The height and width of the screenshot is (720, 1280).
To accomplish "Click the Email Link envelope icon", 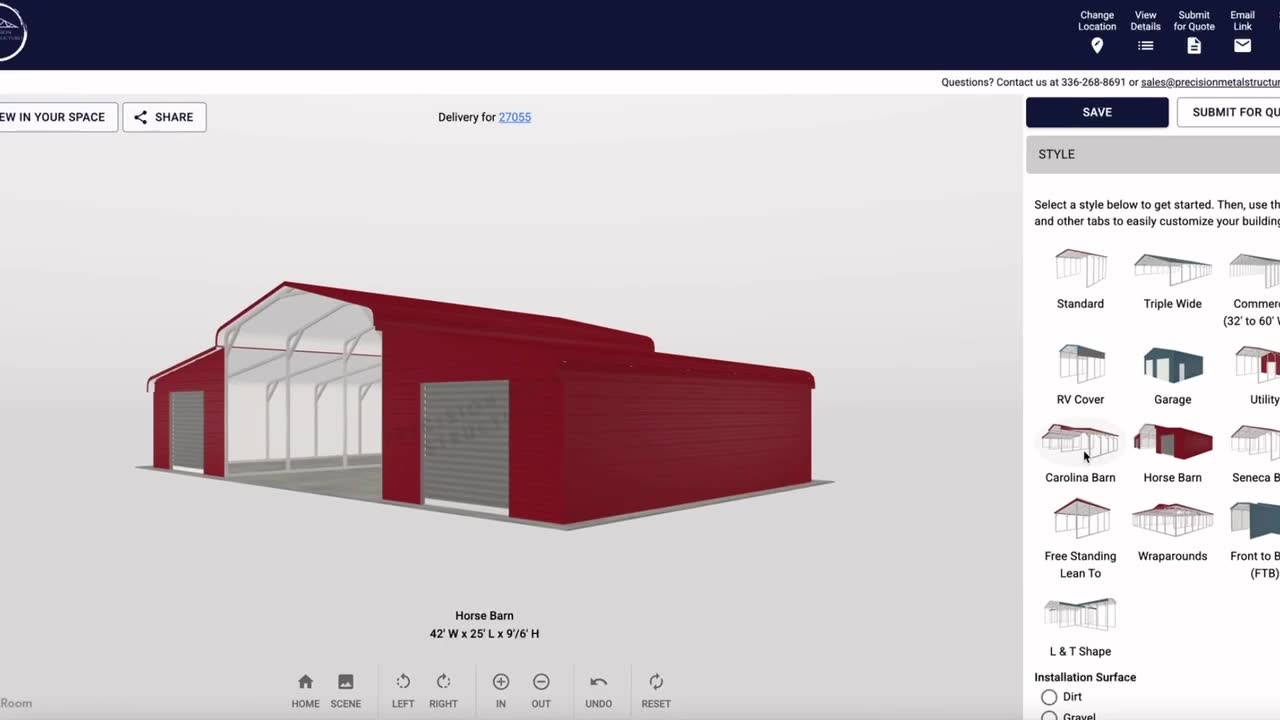I will tap(1242, 46).
